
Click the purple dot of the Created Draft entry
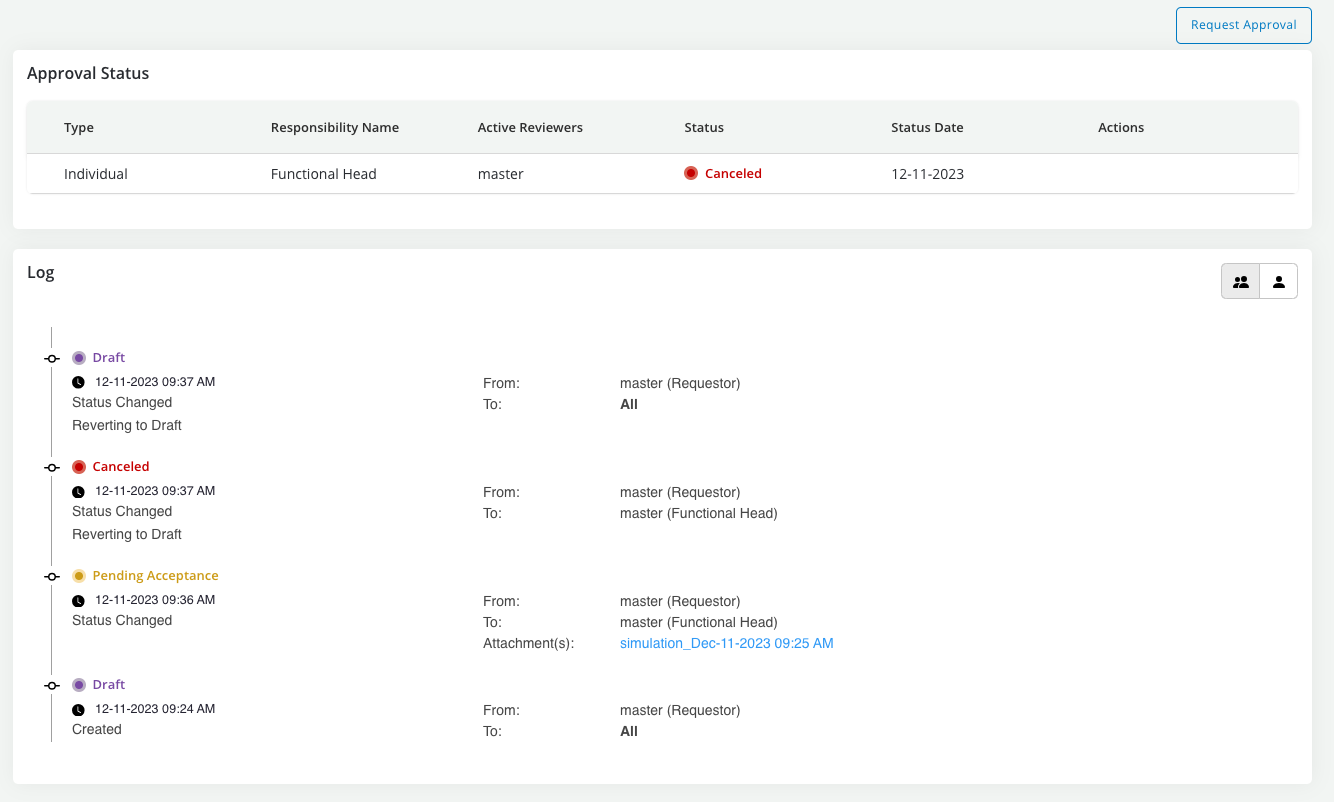point(79,685)
